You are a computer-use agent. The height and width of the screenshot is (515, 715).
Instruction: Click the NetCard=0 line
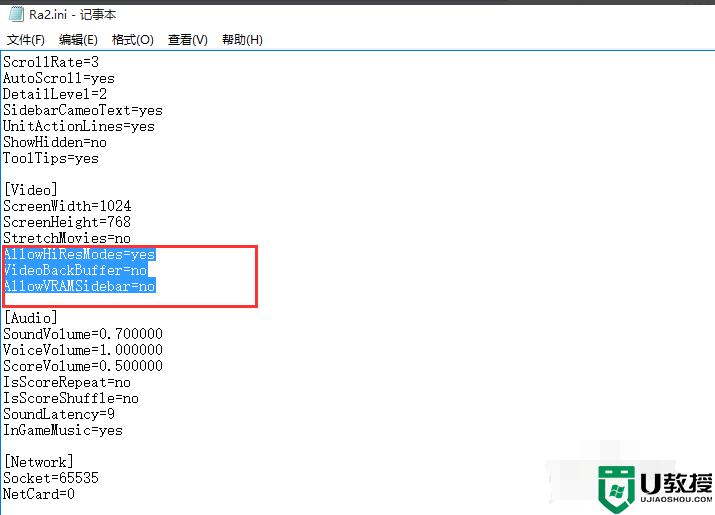click(39, 494)
